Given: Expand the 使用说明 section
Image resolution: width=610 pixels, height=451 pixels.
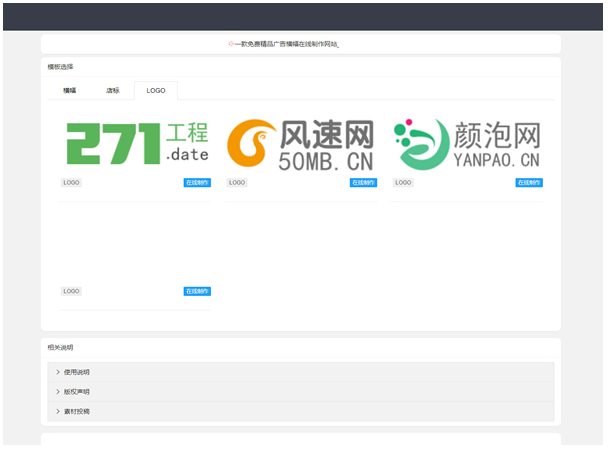Looking at the screenshot, I should coord(77,372).
